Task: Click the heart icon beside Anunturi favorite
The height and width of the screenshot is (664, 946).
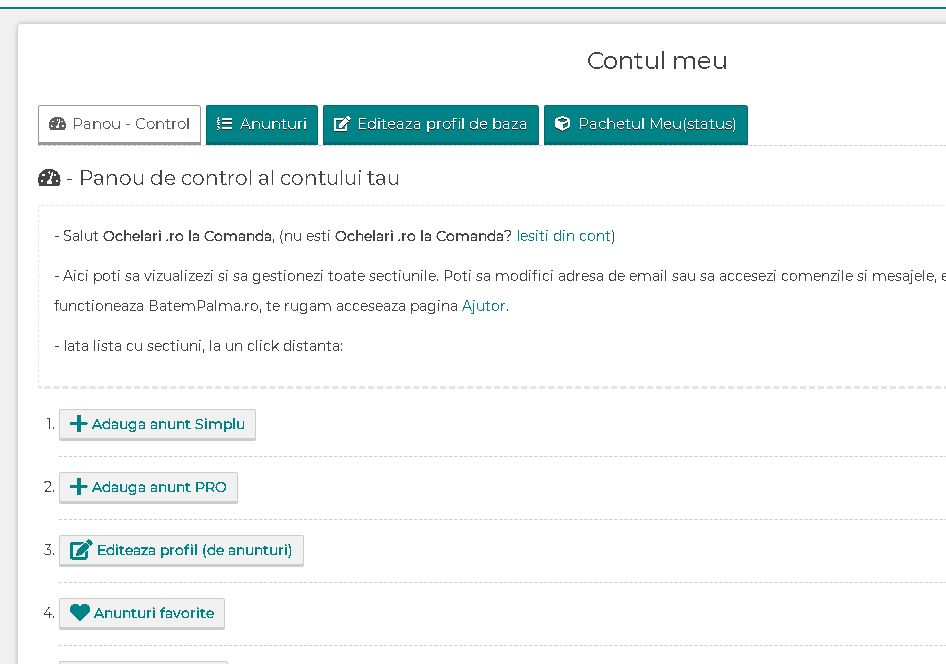Action: click(x=80, y=613)
